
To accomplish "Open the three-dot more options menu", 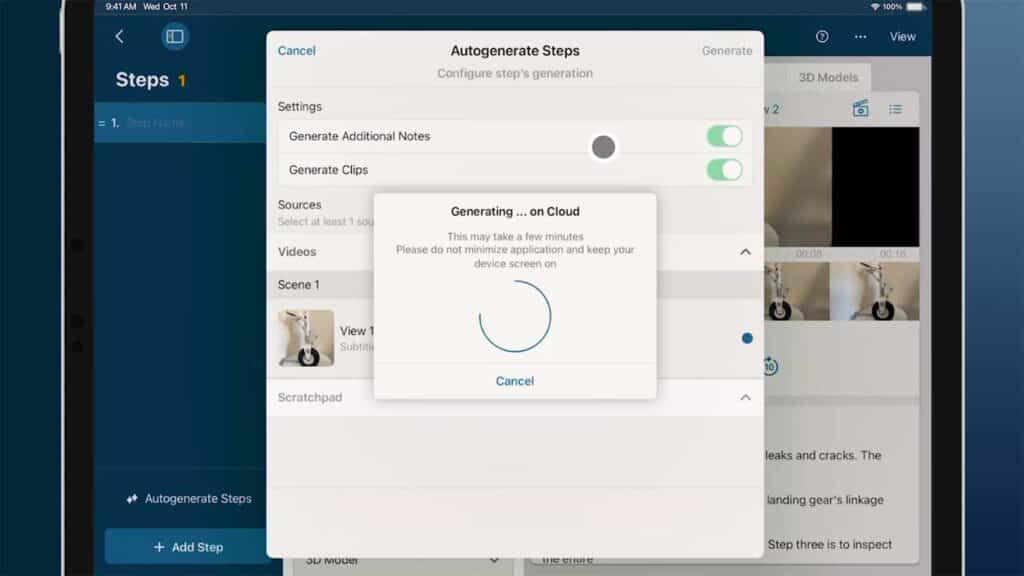I will pyautogui.click(x=860, y=37).
